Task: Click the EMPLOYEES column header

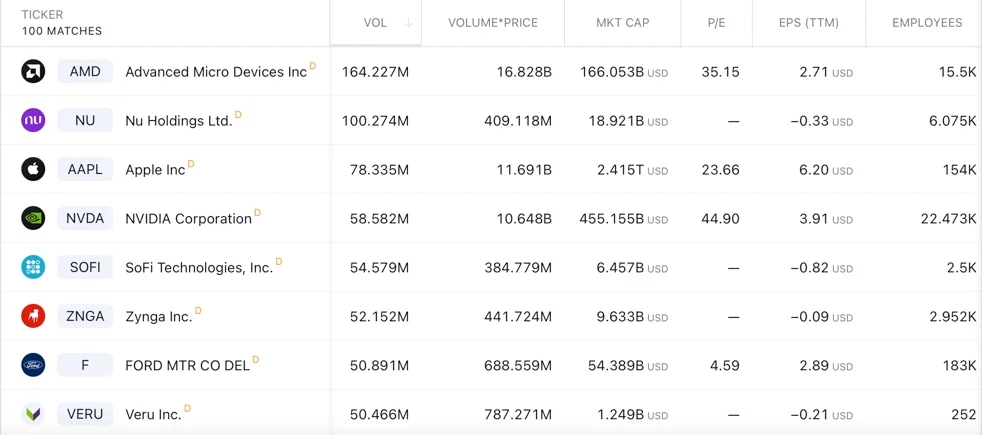Action: coord(926,23)
